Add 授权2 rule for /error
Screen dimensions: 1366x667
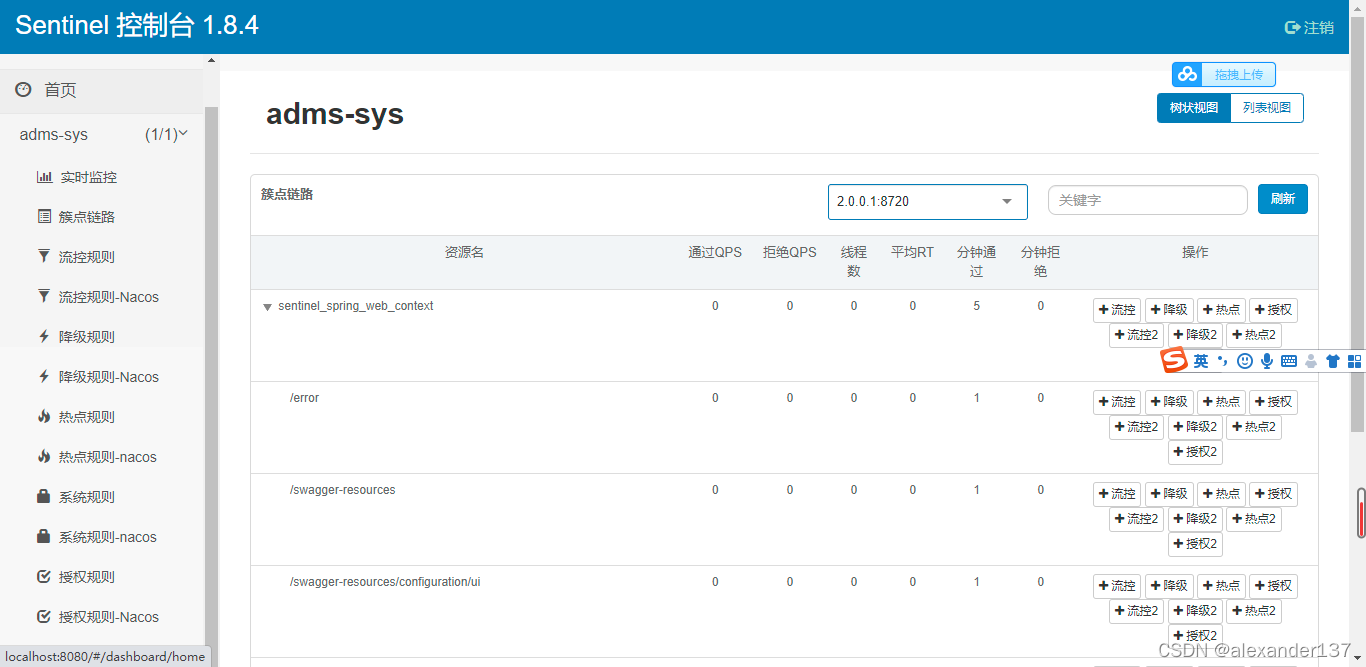(x=1195, y=452)
